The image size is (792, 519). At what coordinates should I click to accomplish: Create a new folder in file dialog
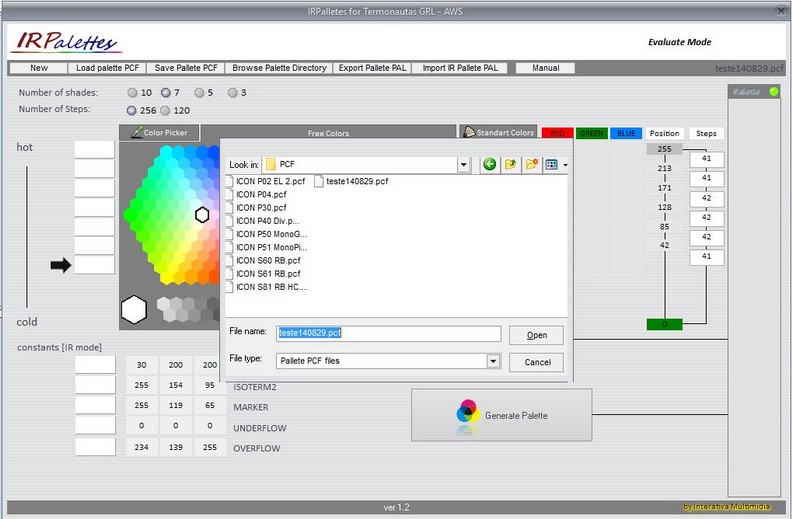[532, 164]
